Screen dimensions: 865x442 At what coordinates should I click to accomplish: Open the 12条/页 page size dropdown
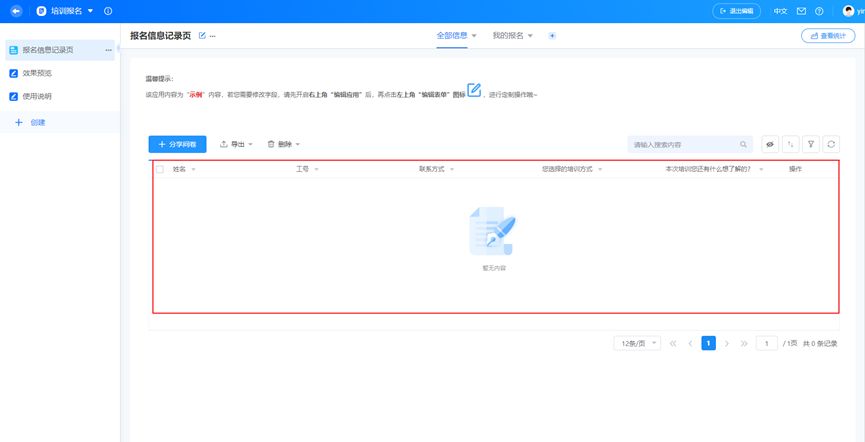[x=637, y=343]
